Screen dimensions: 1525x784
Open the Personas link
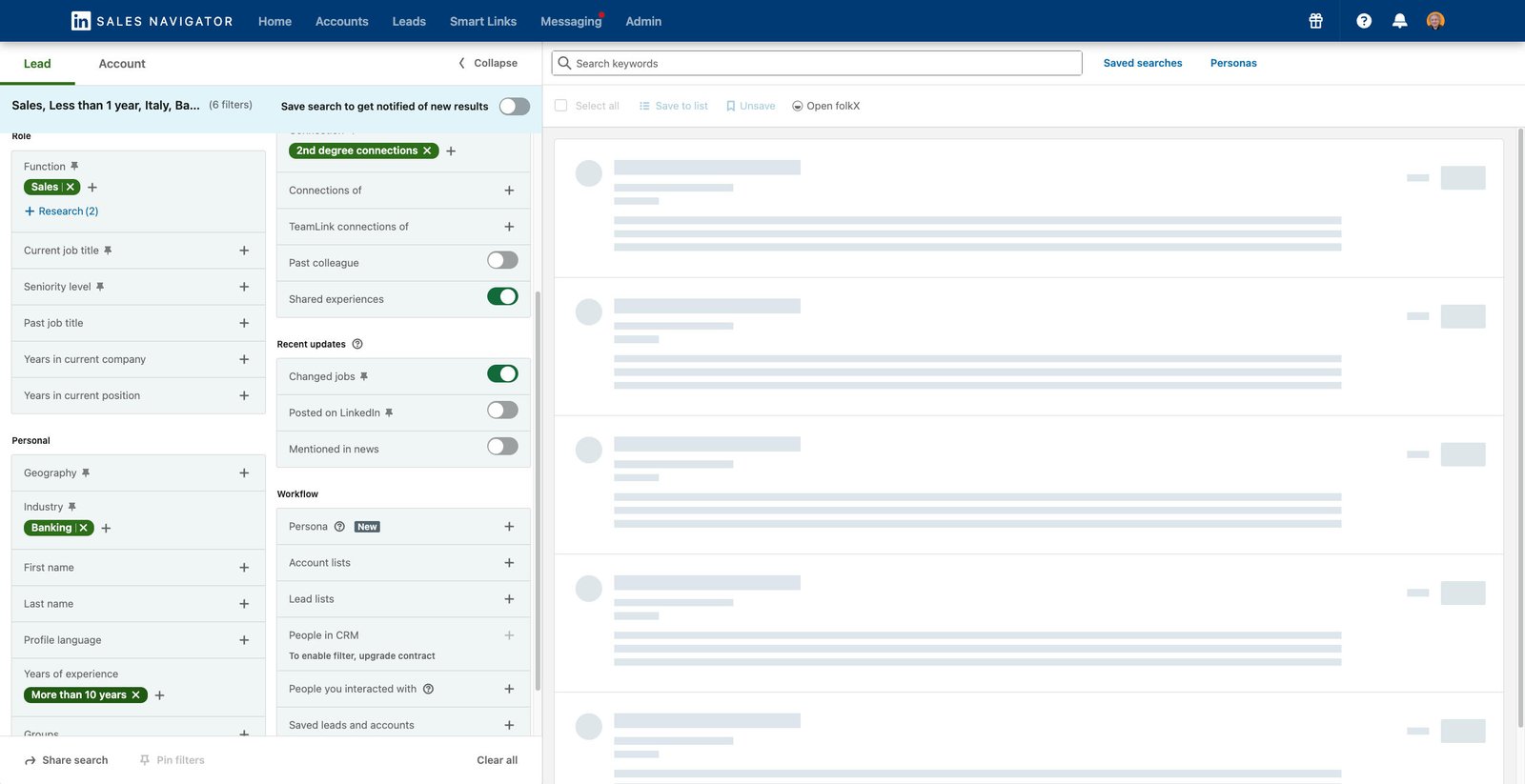(x=1233, y=63)
